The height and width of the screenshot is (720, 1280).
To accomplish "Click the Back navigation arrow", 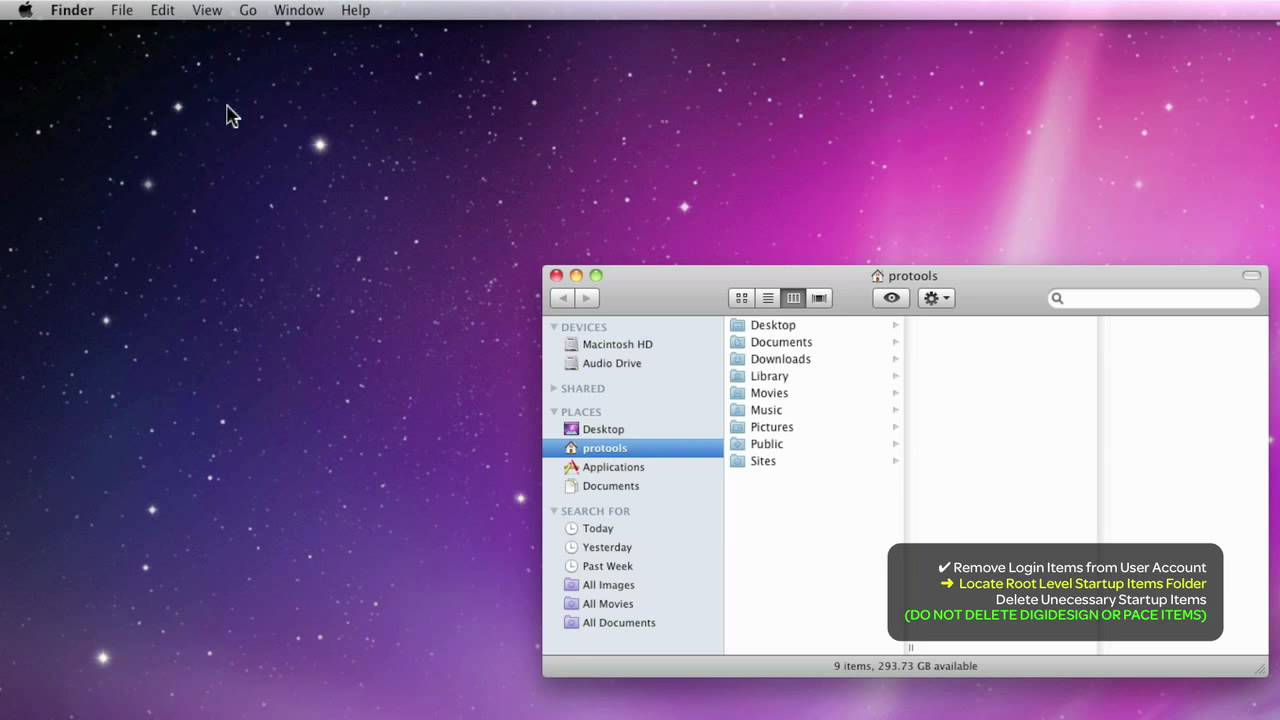I will pyautogui.click(x=562, y=298).
